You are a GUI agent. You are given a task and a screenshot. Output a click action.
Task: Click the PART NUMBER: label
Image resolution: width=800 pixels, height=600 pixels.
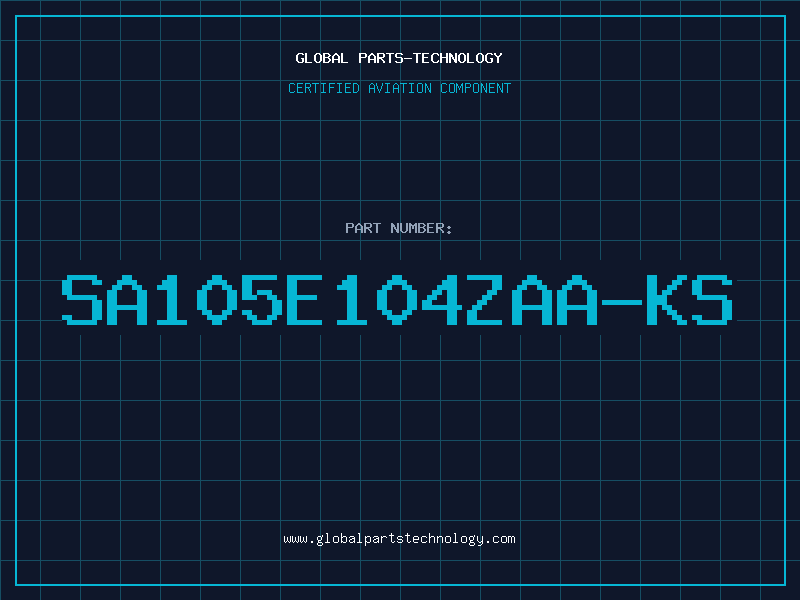click(399, 228)
